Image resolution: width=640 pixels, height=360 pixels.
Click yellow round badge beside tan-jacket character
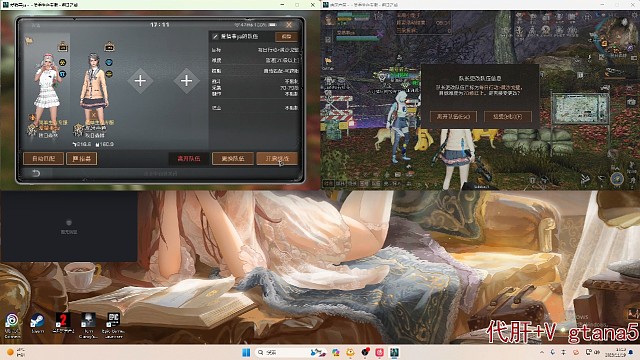(x=109, y=74)
